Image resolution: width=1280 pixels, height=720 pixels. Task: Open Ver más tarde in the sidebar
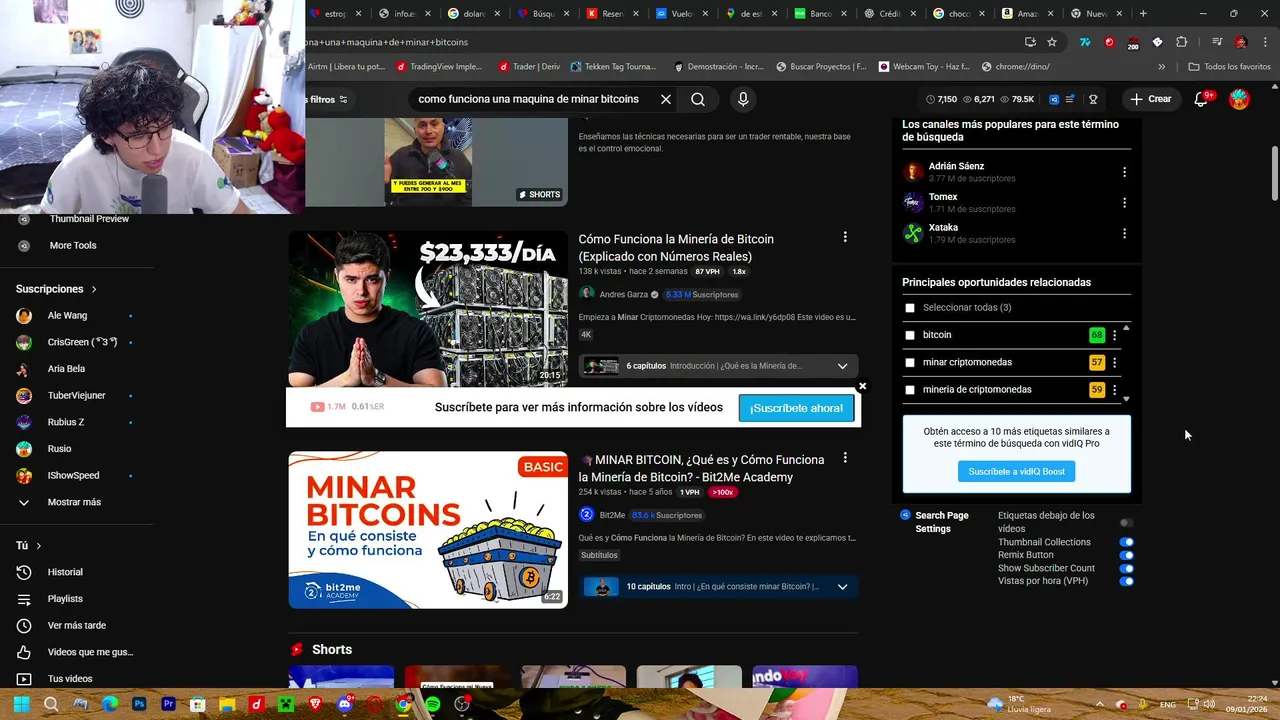click(x=76, y=625)
